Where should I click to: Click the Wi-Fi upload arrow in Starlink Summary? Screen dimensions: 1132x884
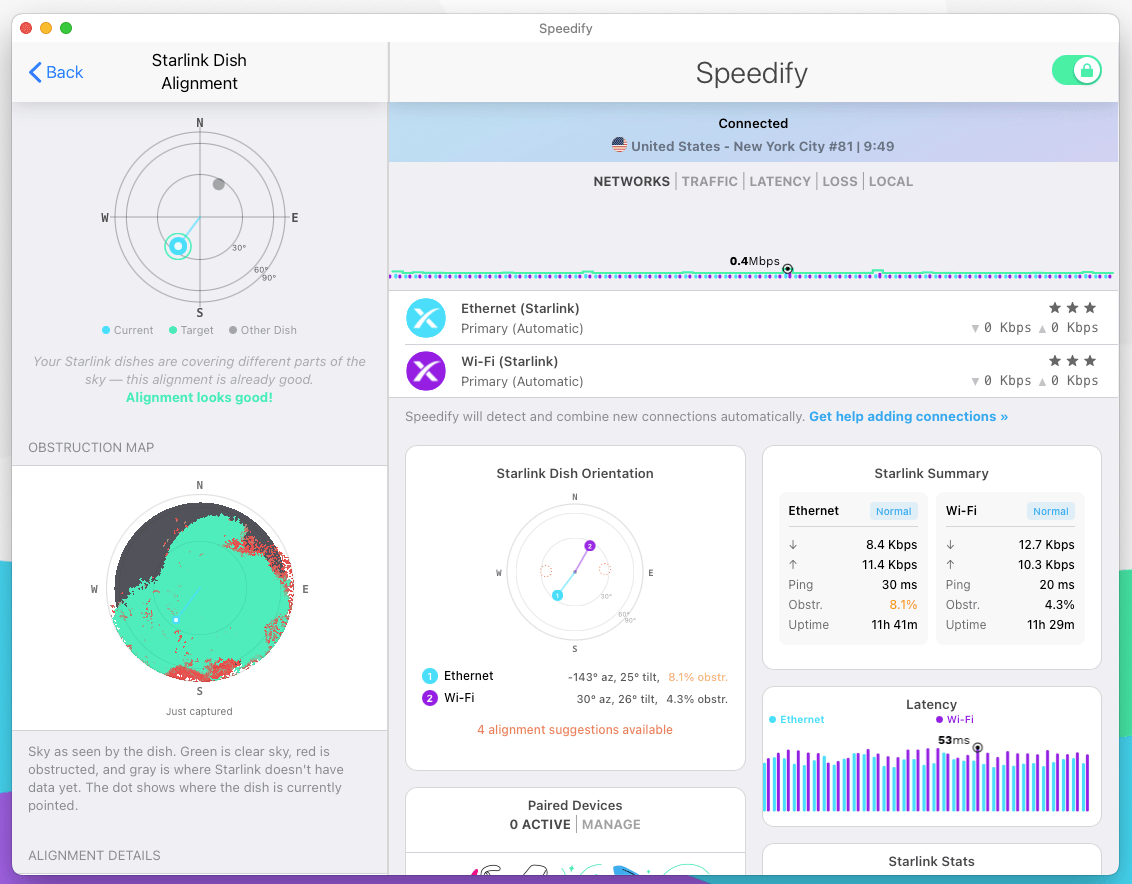click(950, 565)
